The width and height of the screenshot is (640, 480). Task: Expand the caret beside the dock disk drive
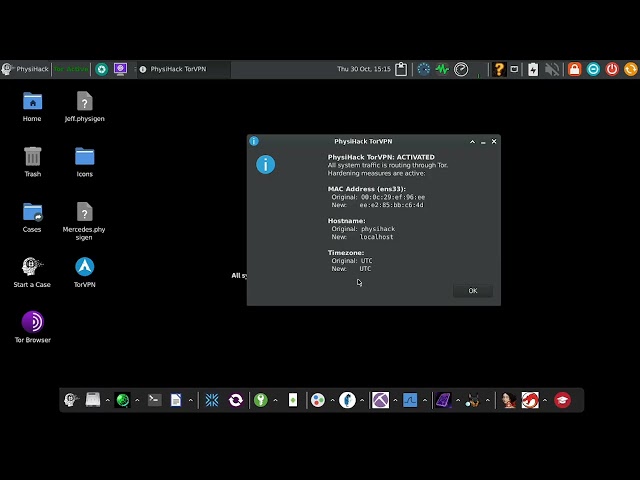(x=107, y=400)
